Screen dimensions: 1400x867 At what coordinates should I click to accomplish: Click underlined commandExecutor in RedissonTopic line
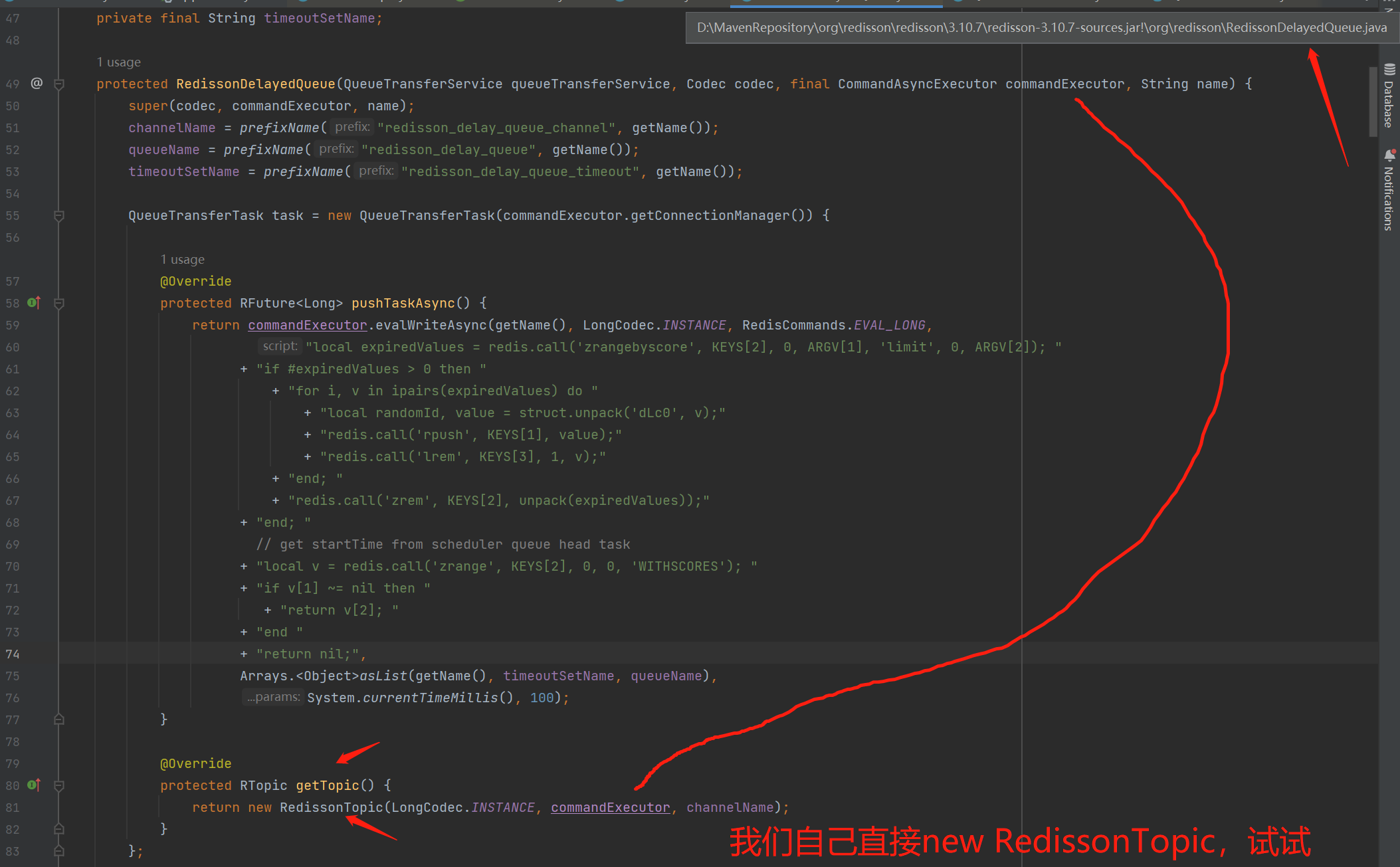click(611, 807)
